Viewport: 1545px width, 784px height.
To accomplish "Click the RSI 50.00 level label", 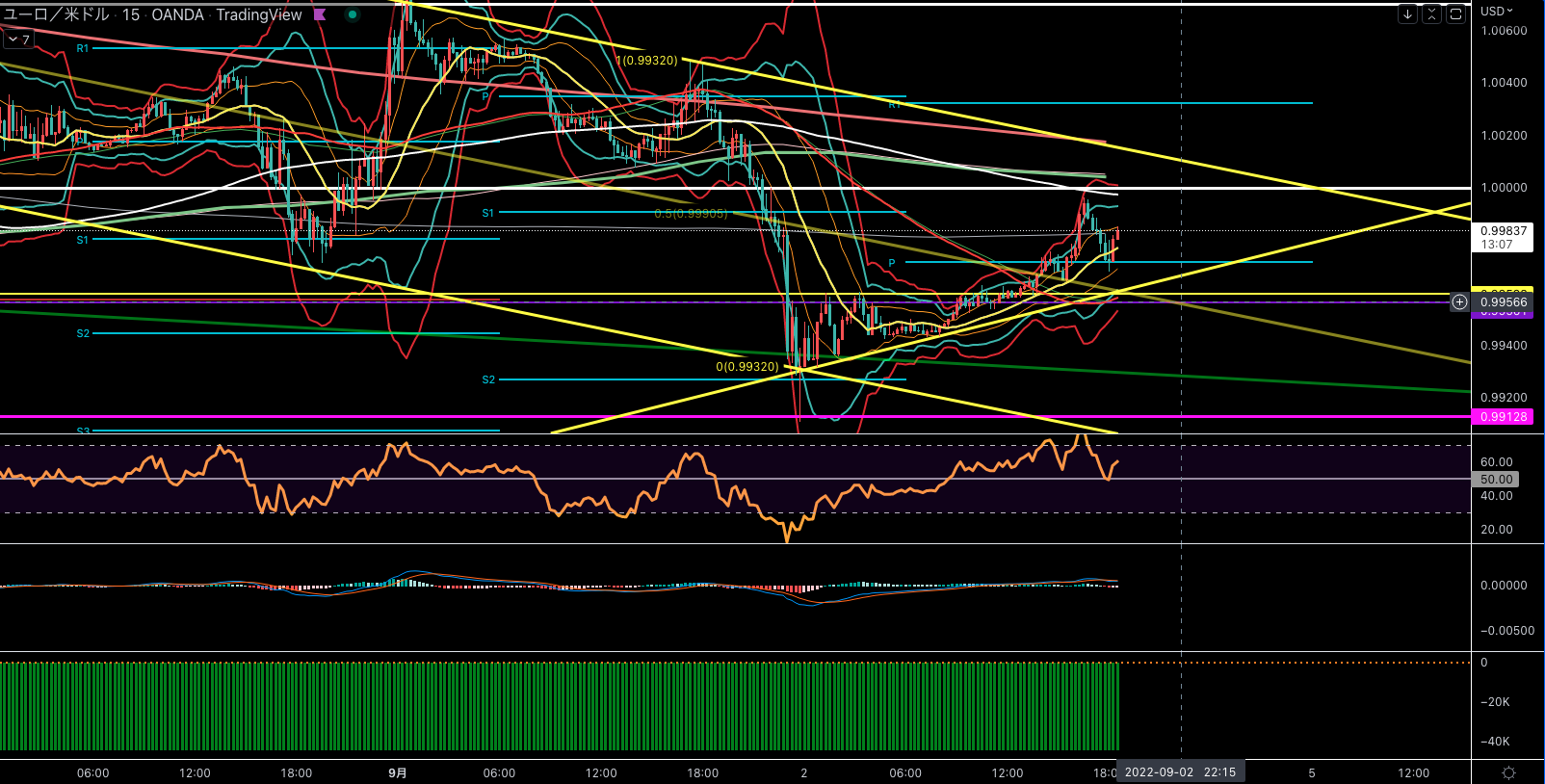I will 1496,479.
